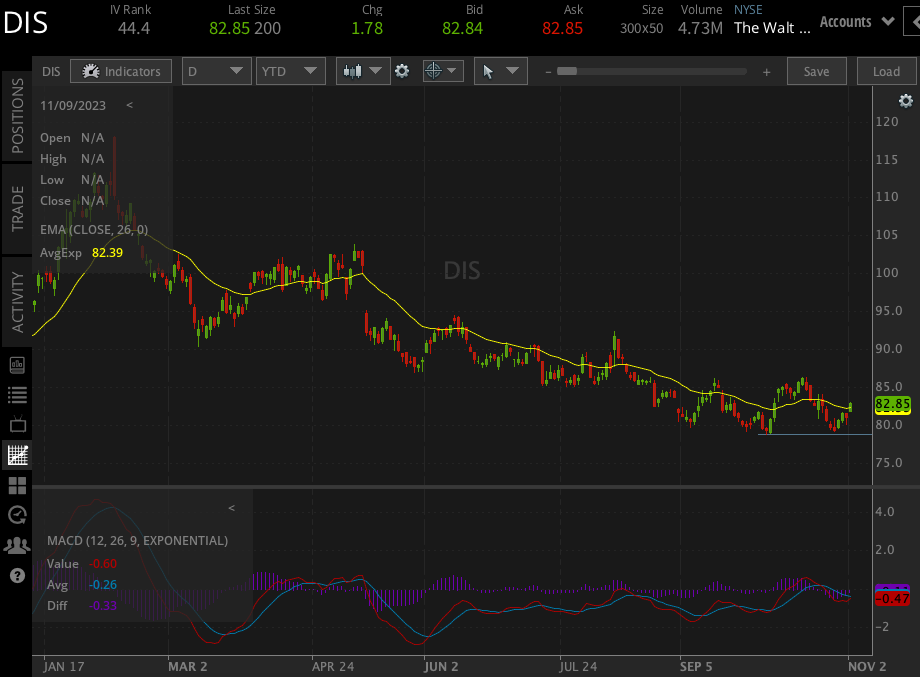This screenshot has width=920, height=677.
Task: Open the community people icon
Action: point(16,545)
